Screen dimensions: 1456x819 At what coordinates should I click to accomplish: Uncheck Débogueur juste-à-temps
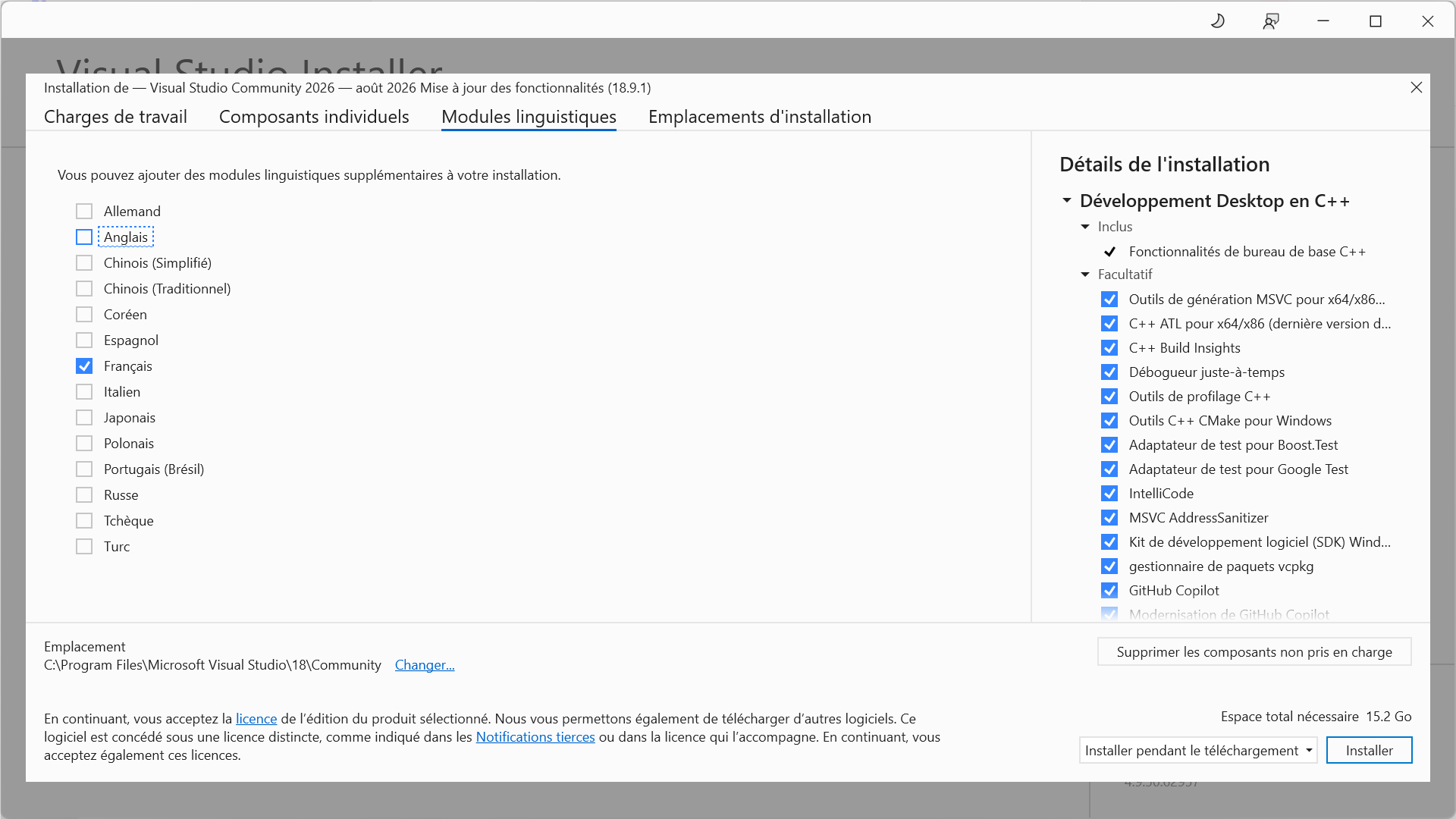[x=1109, y=372]
